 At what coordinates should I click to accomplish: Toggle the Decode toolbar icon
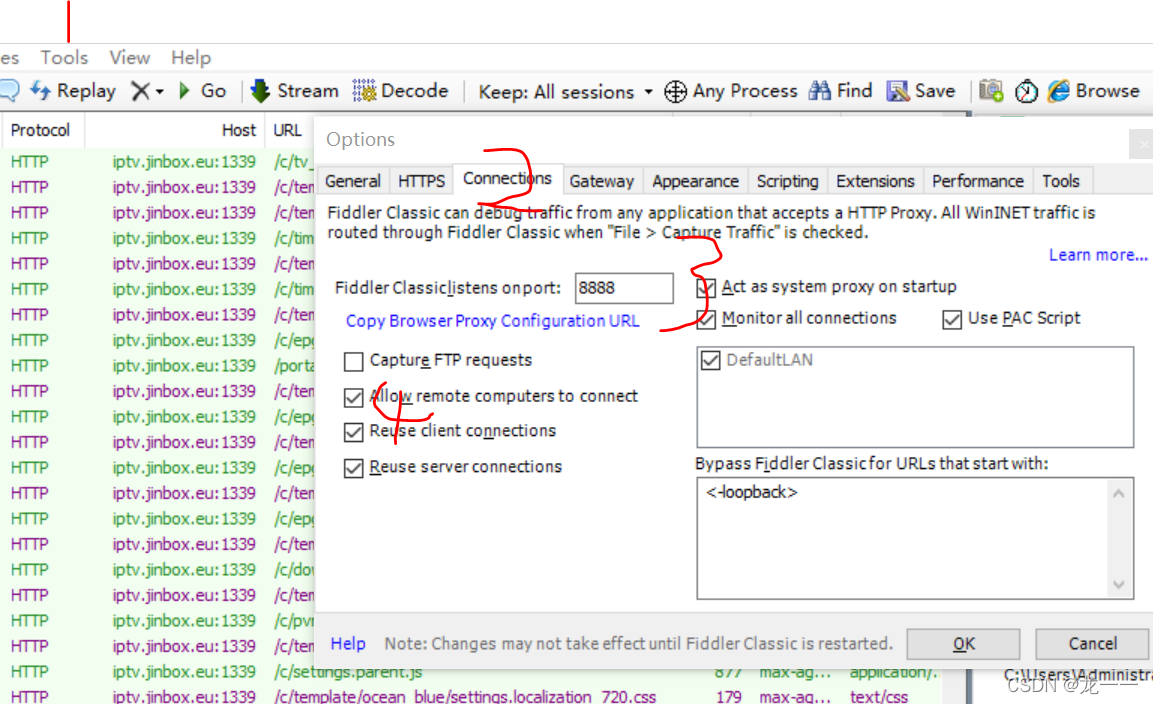(364, 90)
